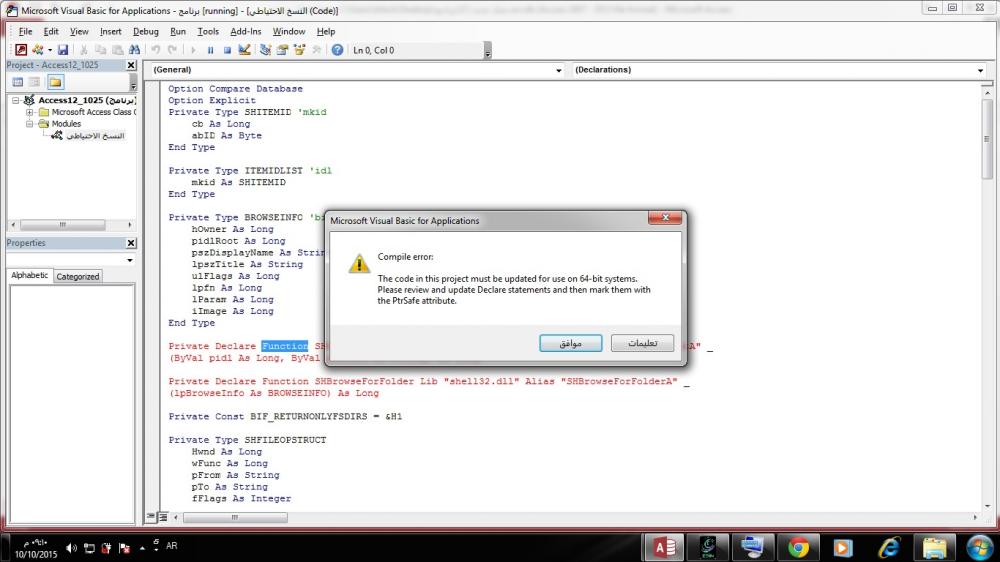Open Properties object selector dropdown
Screen dimensions: 1000x562
click(x=129, y=260)
